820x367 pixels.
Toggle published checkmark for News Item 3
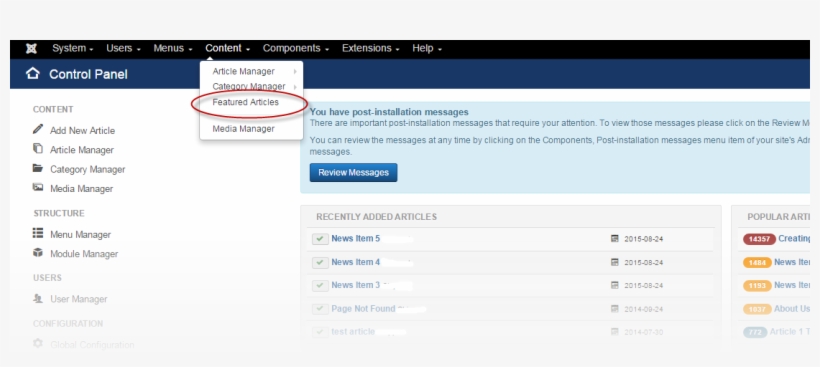coord(320,285)
